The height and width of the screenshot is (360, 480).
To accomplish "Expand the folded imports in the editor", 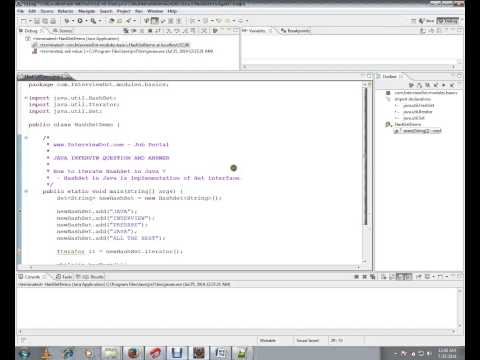I will (25, 98).
